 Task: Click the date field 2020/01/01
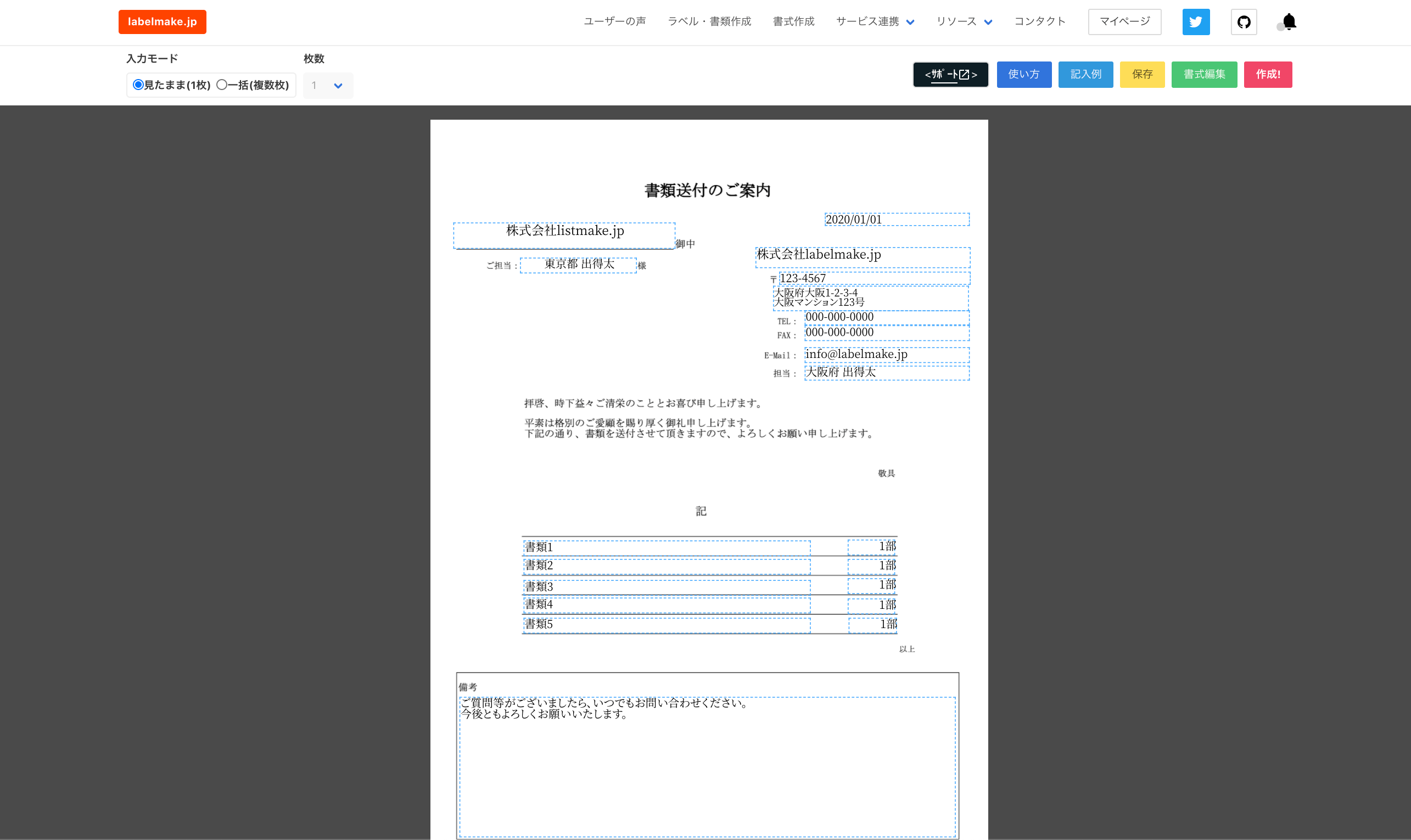pos(897,220)
